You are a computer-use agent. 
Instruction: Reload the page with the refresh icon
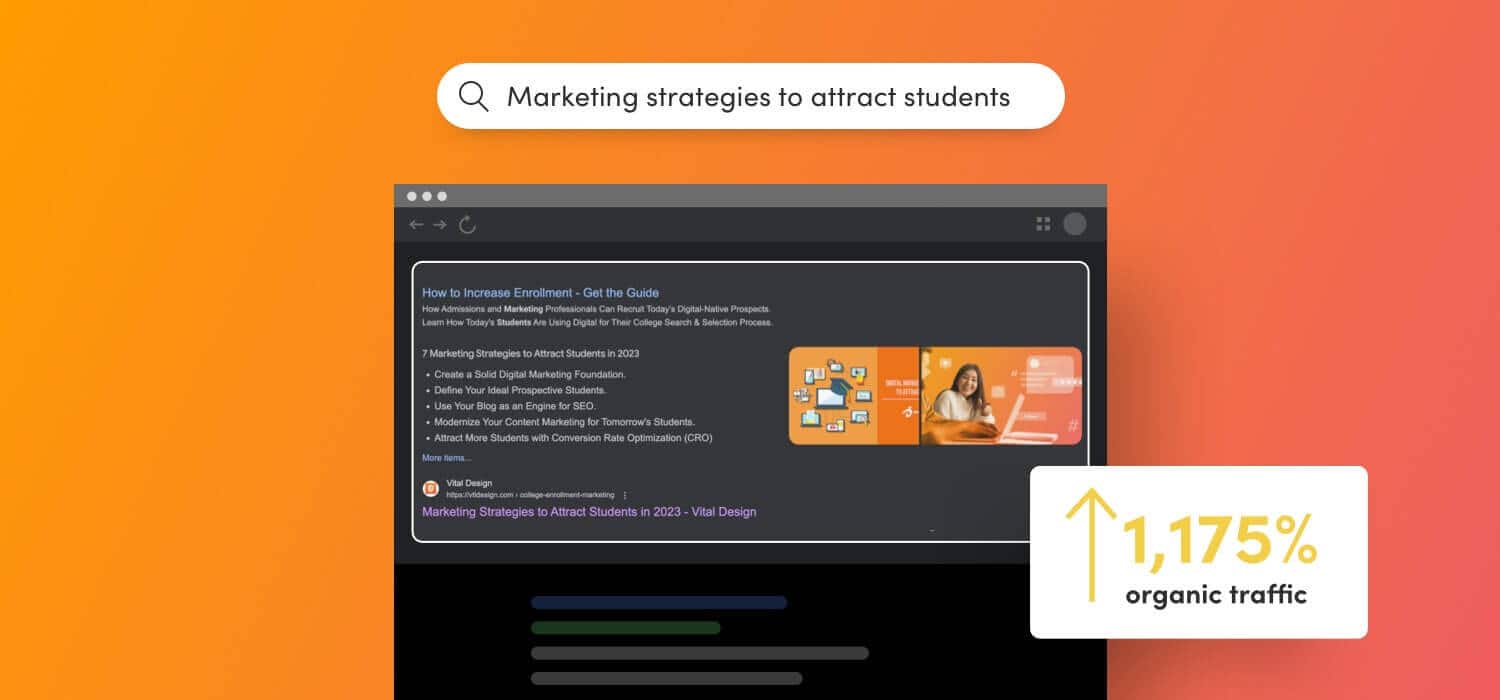pyautogui.click(x=467, y=225)
